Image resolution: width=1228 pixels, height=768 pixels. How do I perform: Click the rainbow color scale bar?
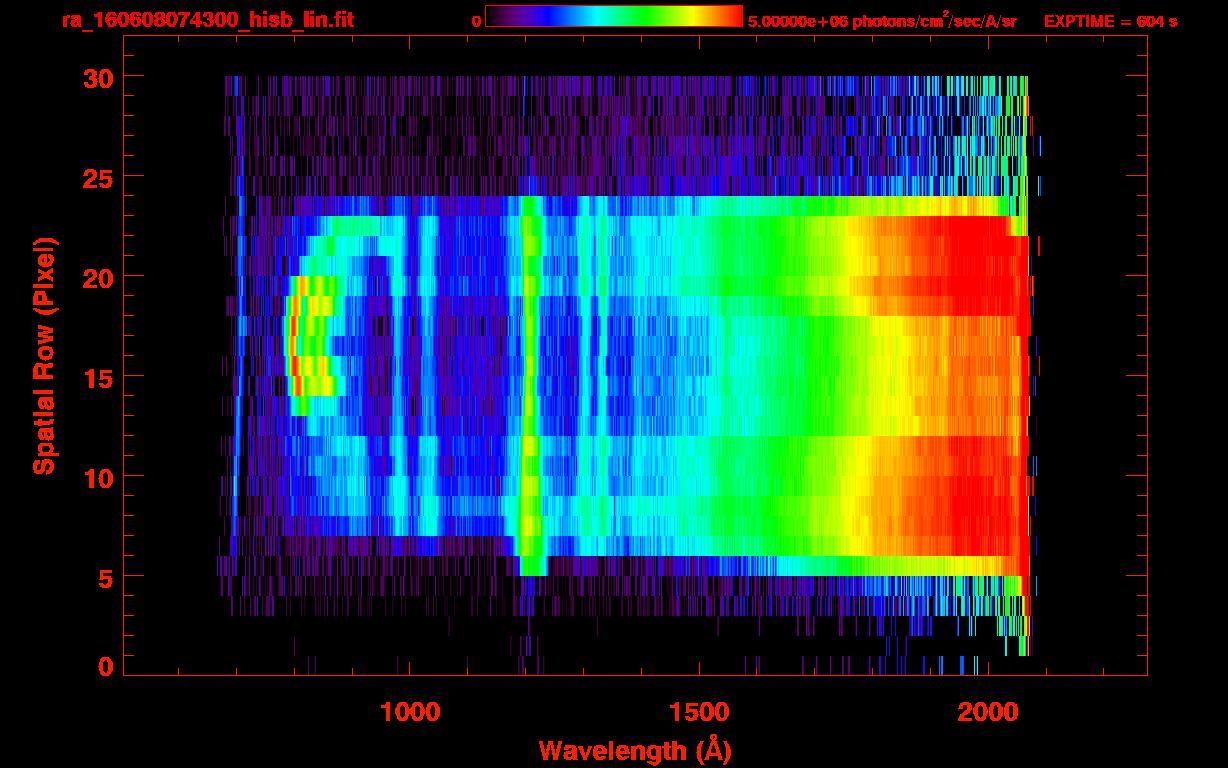[x=613, y=16]
